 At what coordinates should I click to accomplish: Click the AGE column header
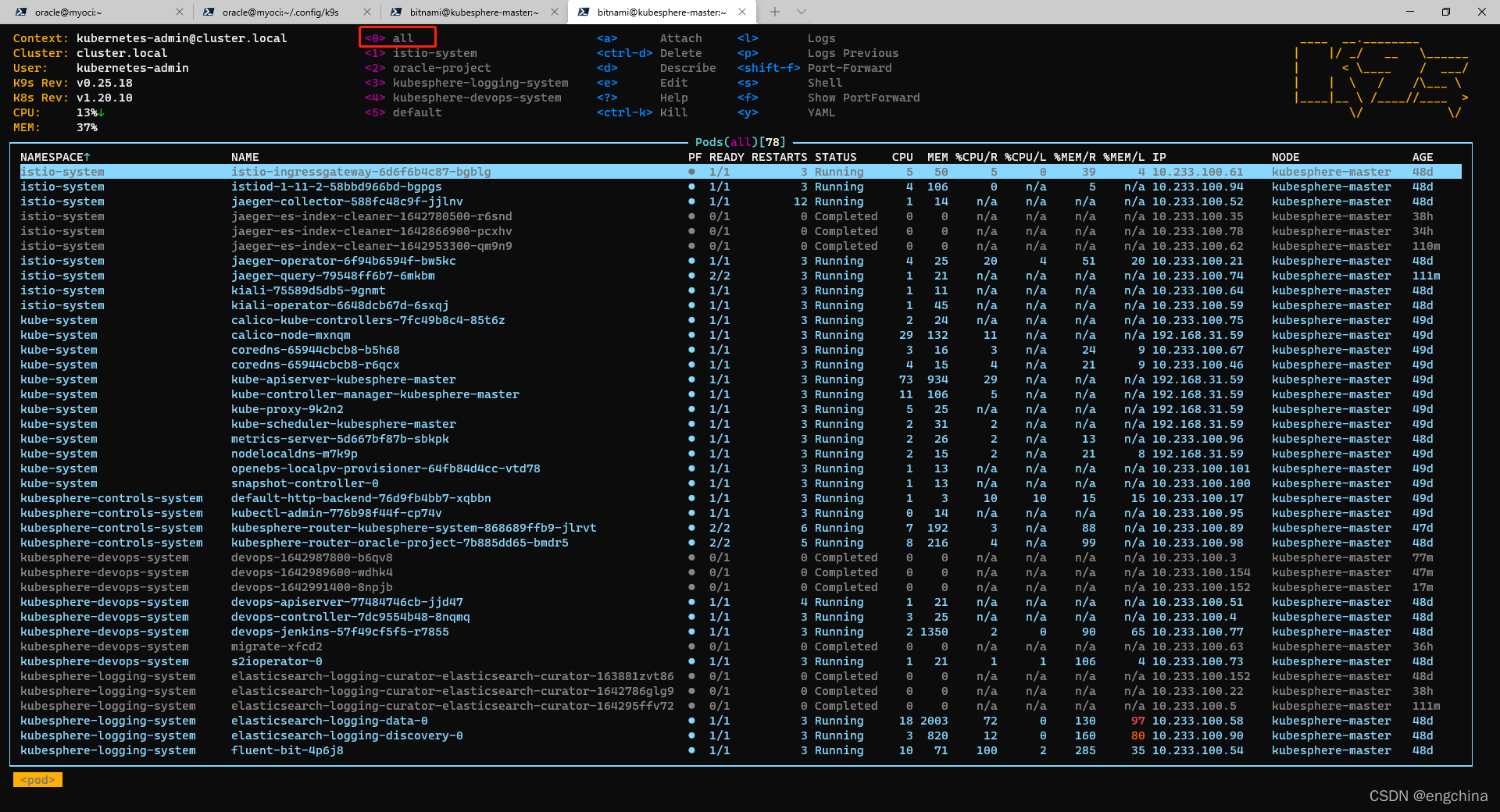(x=1423, y=157)
